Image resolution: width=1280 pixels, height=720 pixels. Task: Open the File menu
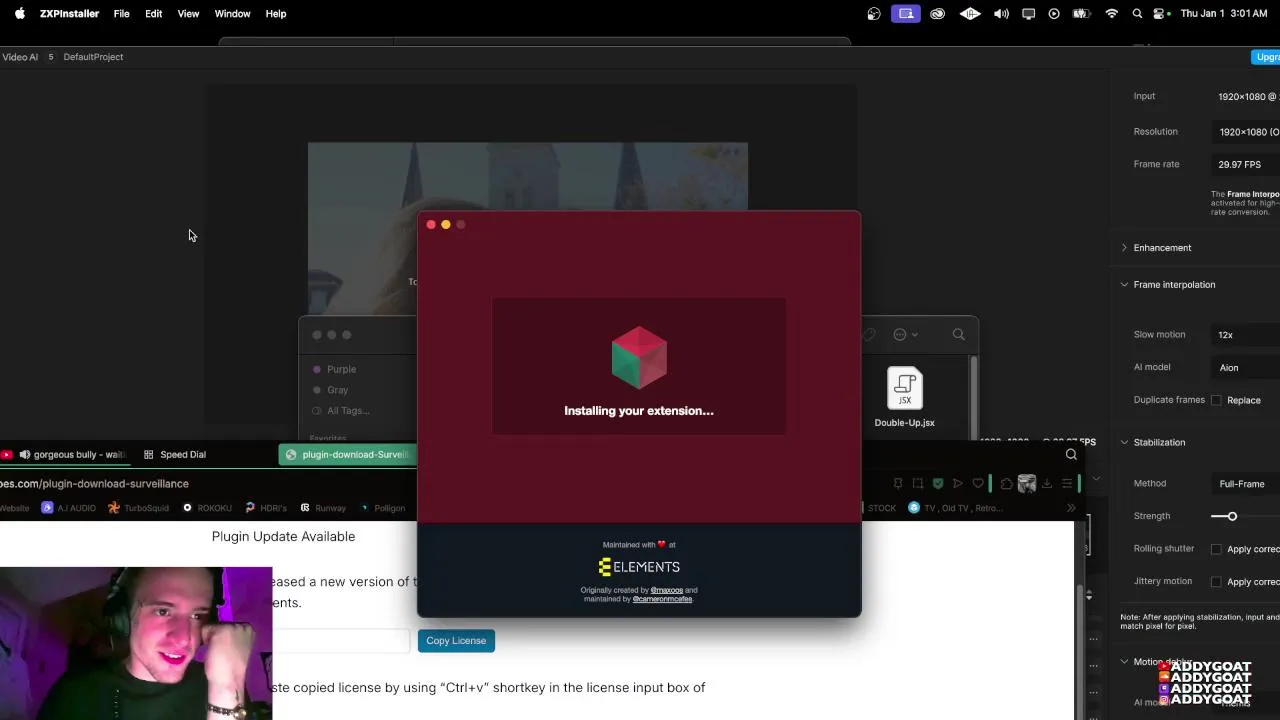[x=121, y=14]
